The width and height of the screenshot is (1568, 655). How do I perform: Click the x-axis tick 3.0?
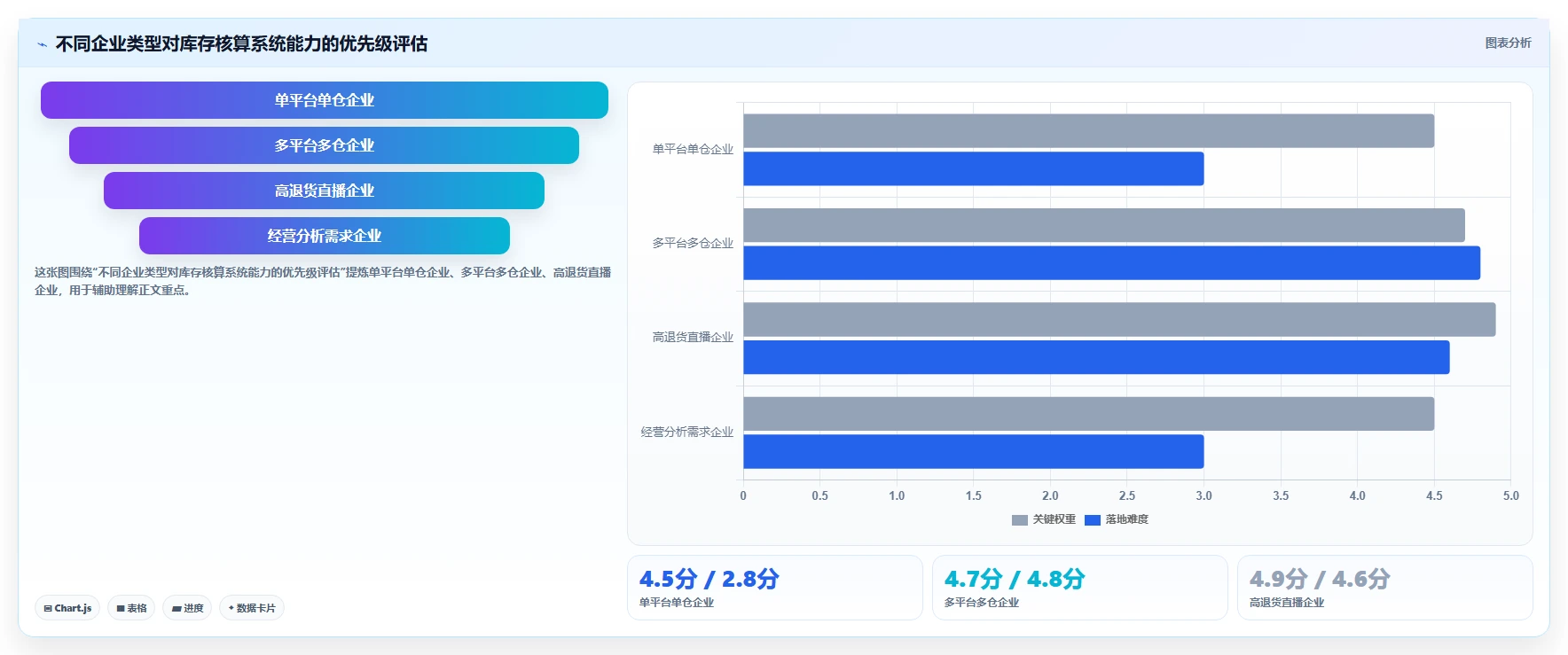[1203, 496]
